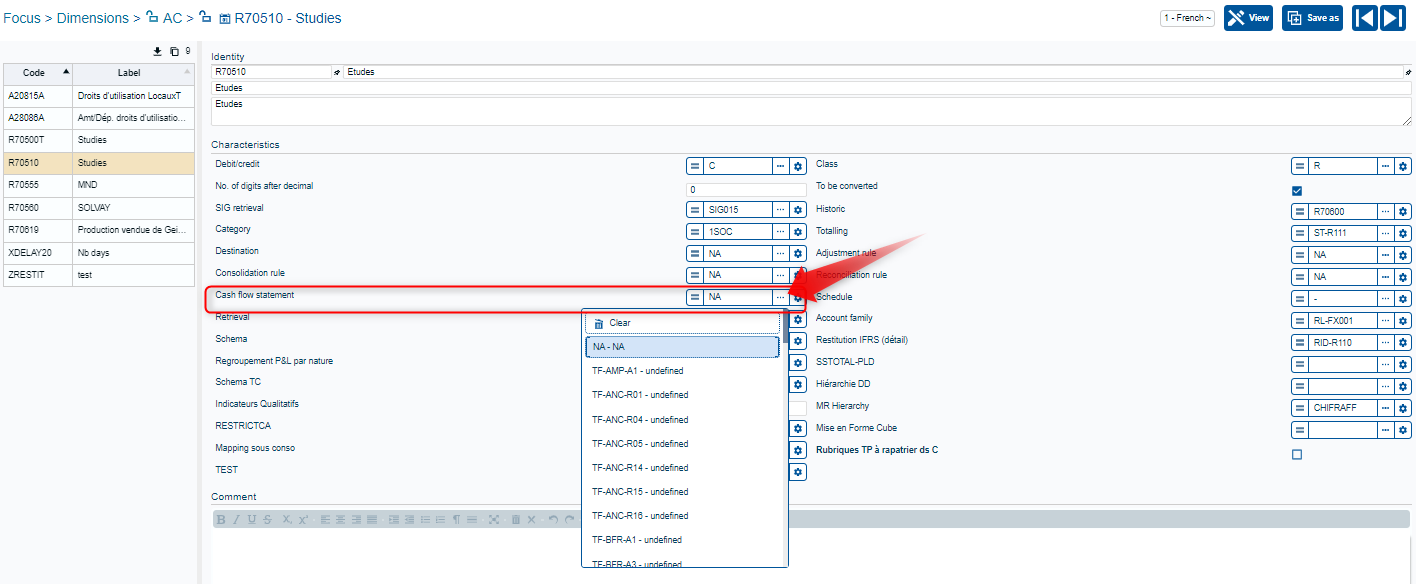
Task: Open the gear settings for SIG retrieval
Action: point(798,210)
